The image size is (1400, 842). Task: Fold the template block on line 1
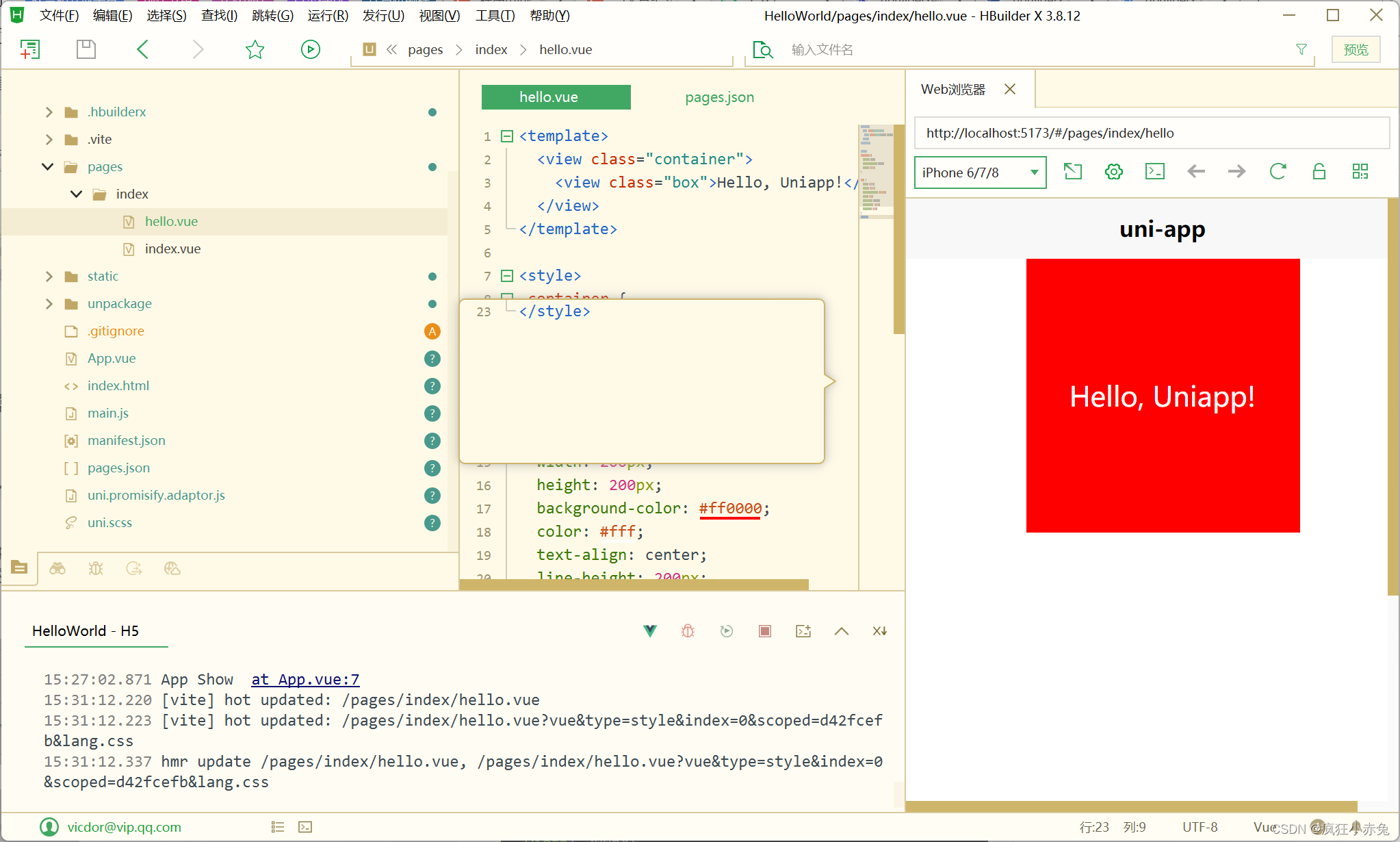(507, 136)
